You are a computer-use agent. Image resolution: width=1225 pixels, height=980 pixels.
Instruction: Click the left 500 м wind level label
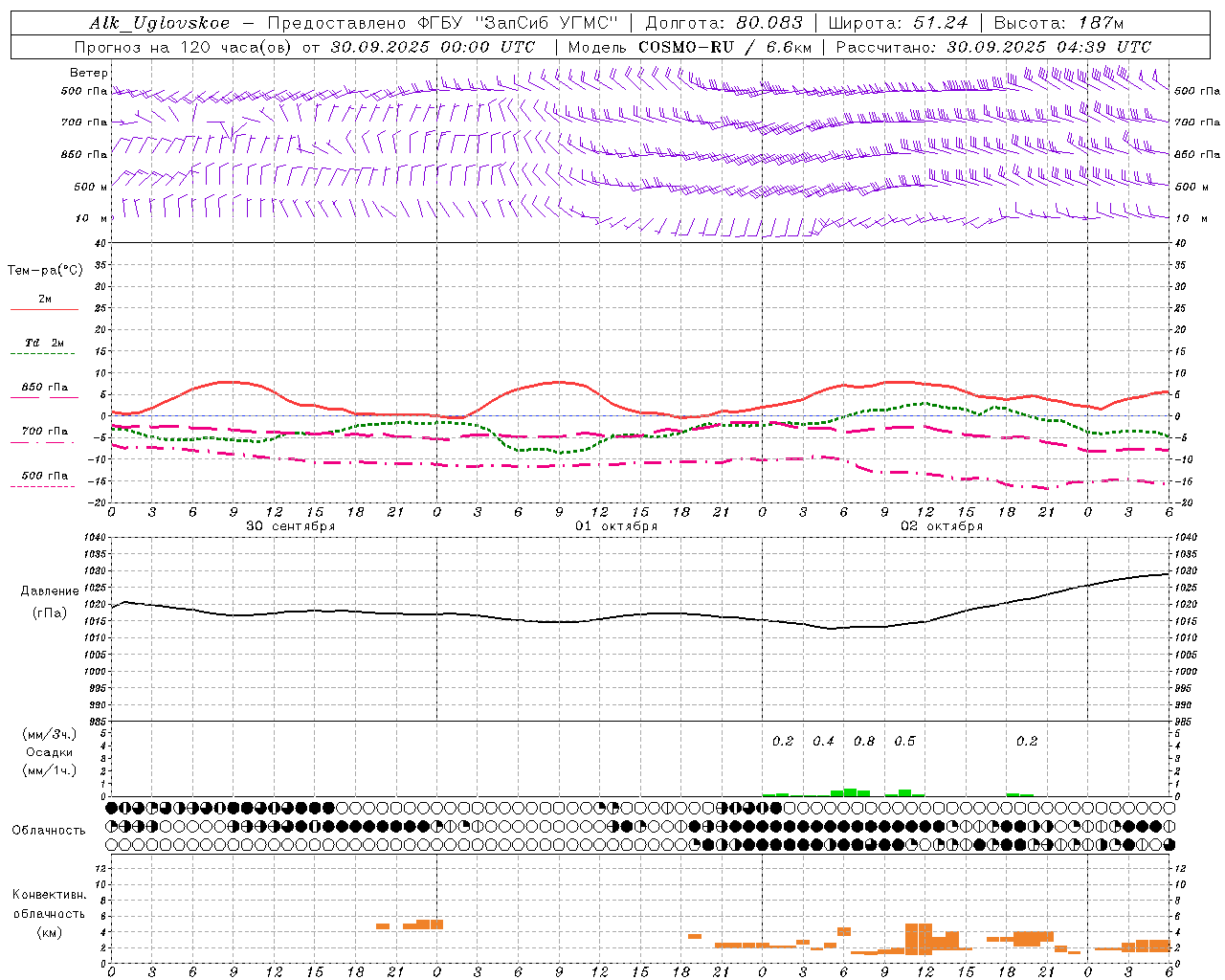pyautogui.click(x=92, y=187)
